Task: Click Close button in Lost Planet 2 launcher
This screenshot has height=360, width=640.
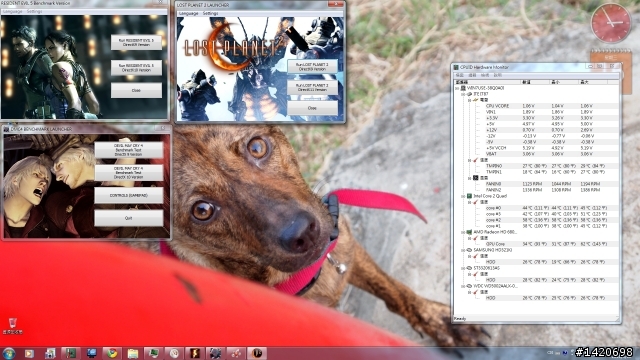Action: click(312, 108)
